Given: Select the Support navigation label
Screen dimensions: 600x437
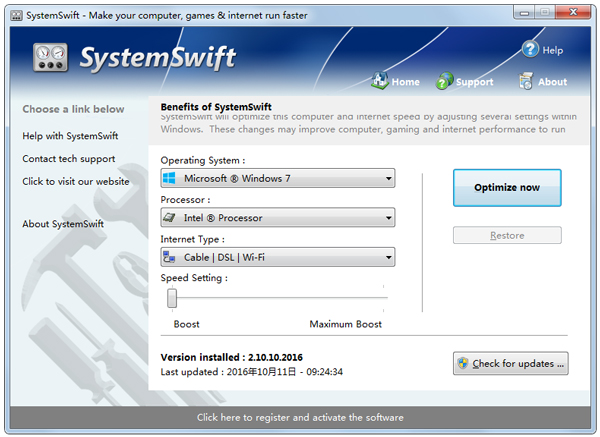Looking at the screenshot, I should [474, 82].
